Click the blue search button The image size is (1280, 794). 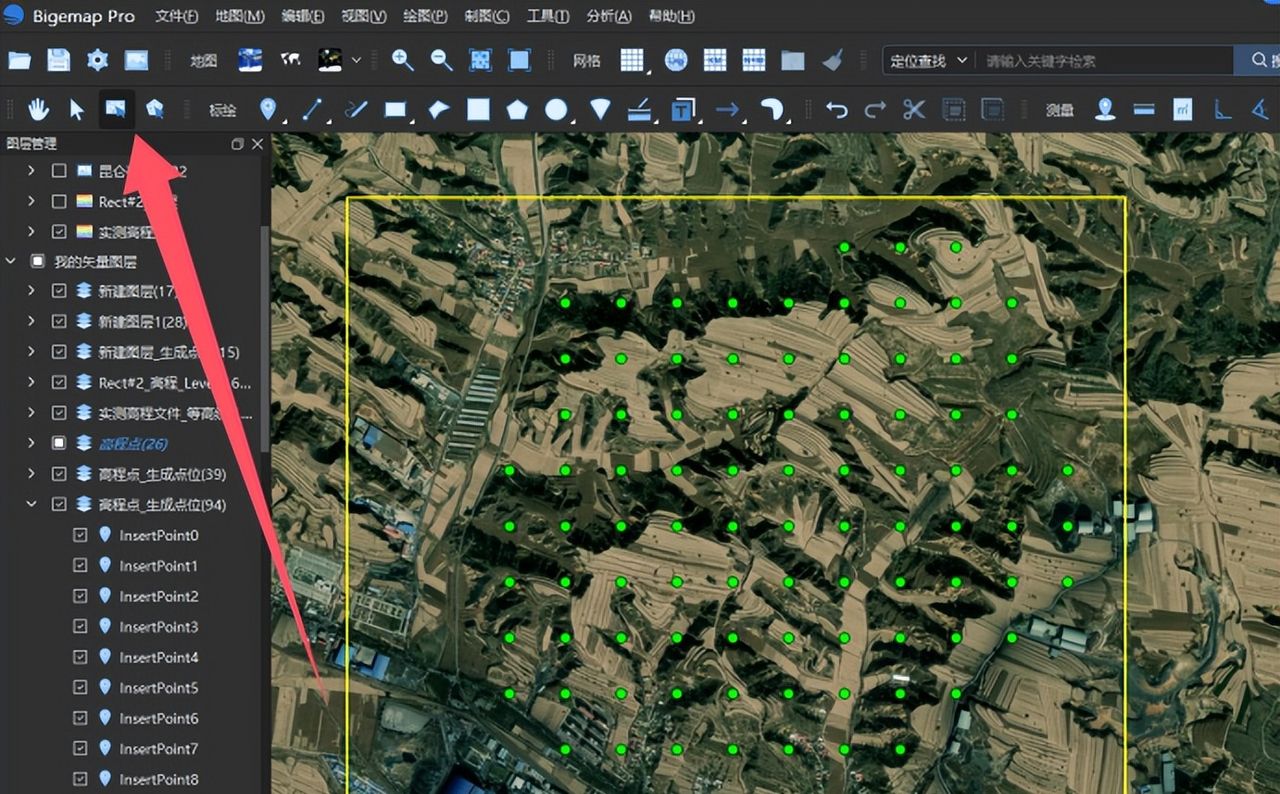pos(1256,61)
